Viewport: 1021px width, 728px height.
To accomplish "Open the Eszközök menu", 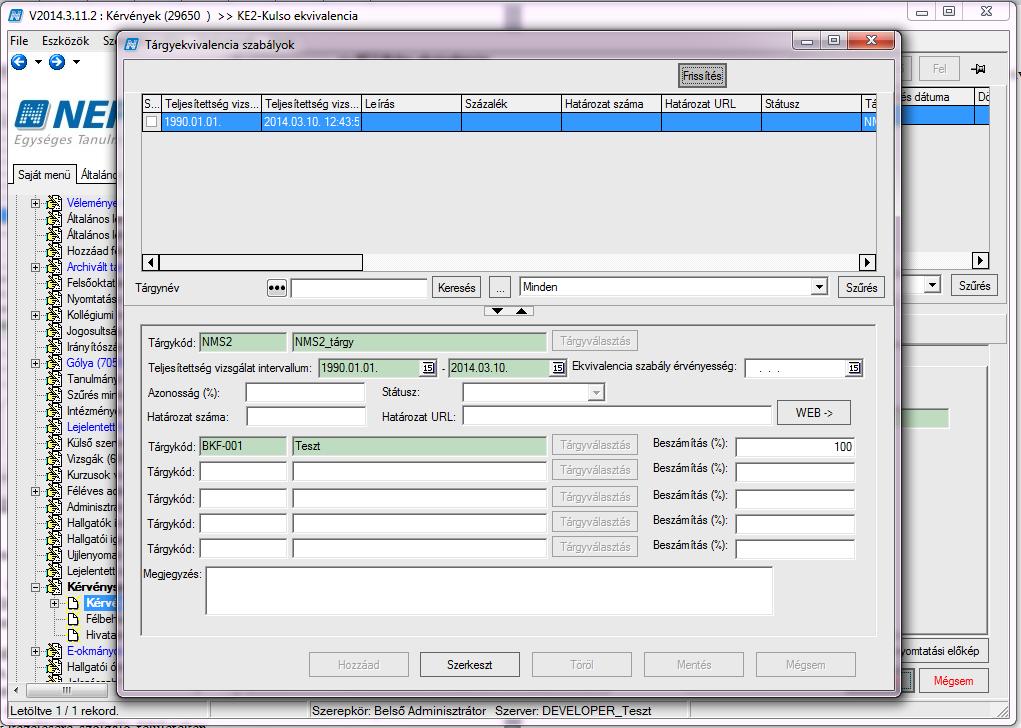I will tap(65, 40).
